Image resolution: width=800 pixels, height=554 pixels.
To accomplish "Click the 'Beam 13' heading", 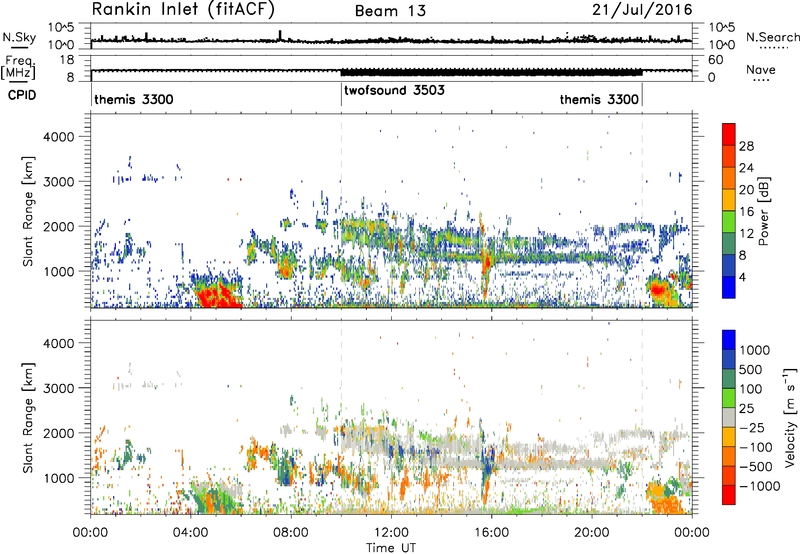I will 390,11.
